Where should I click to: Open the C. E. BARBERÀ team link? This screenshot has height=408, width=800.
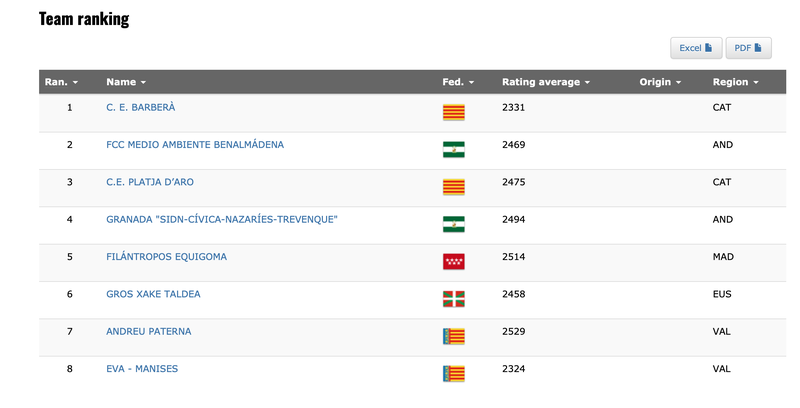[141, 107]
